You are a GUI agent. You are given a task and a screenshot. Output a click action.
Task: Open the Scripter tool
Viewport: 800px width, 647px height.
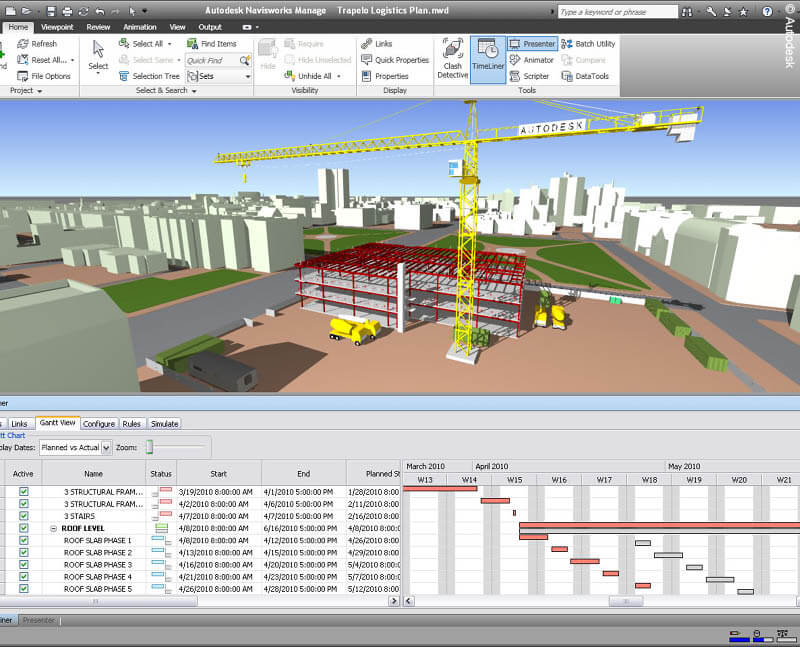[x=529, y=76]
